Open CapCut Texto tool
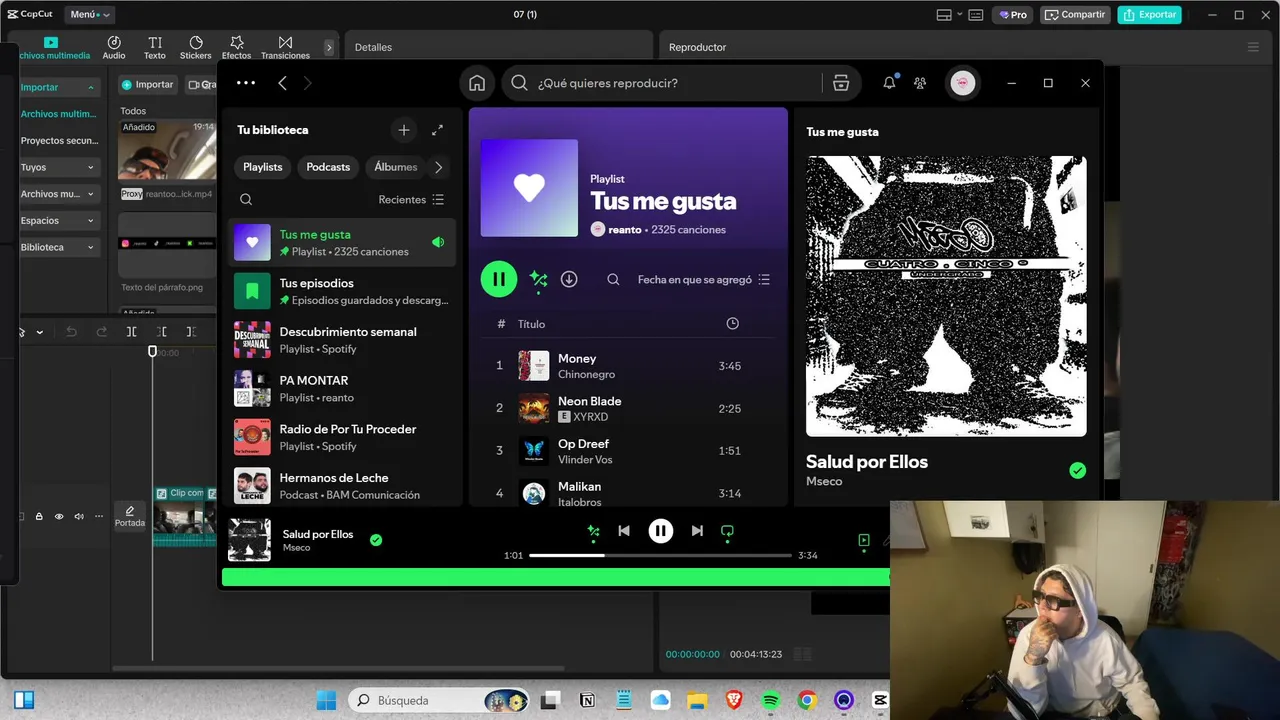This screenshot has width=1280, height=720. point(155,47)
